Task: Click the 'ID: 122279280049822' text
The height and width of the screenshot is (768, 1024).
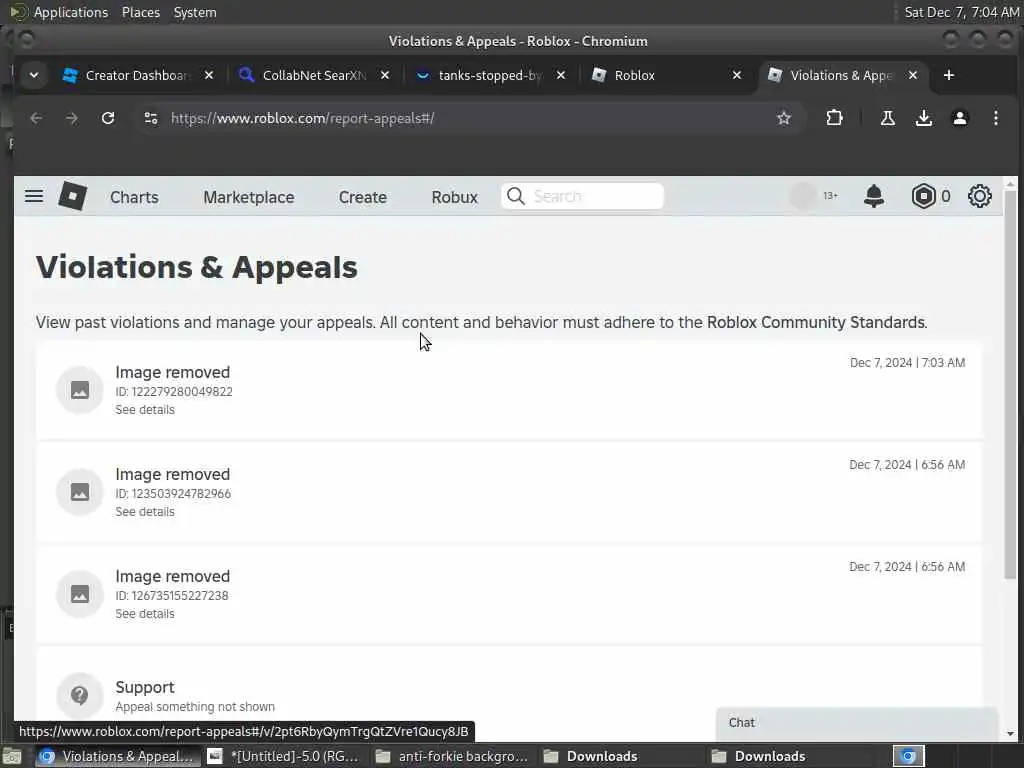Action: (174, 392)
